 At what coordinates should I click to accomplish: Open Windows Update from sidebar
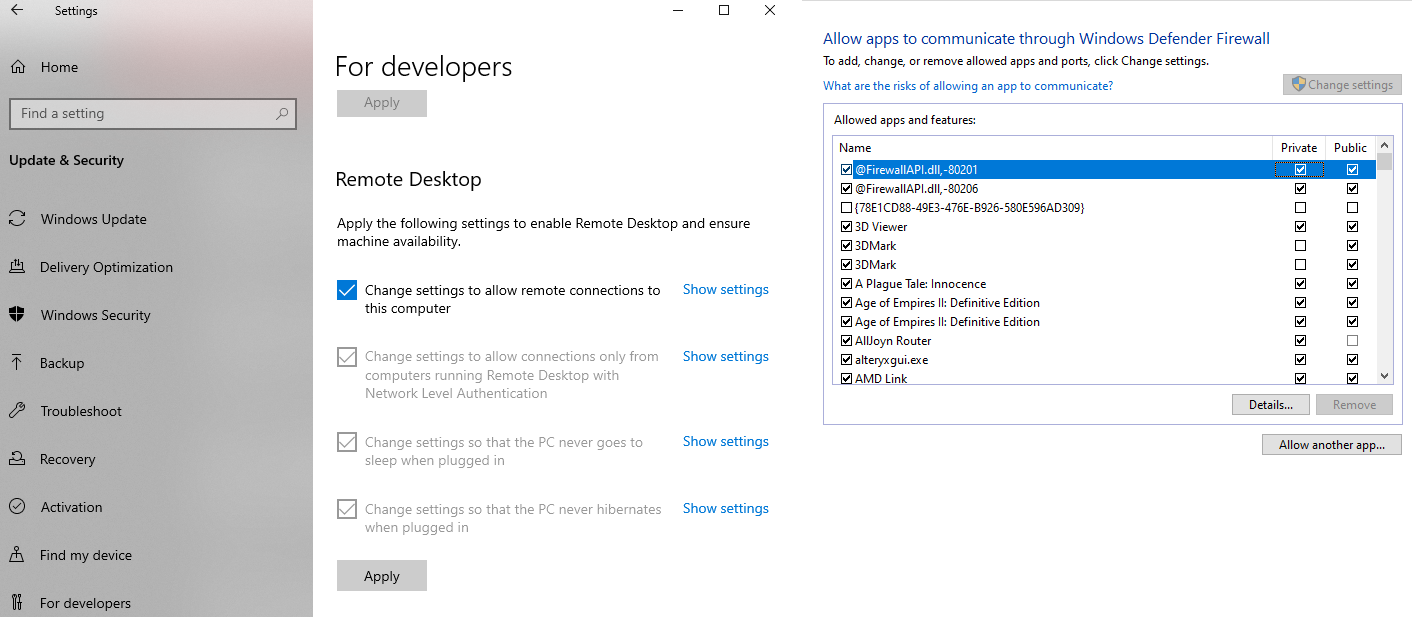point(93,219)
